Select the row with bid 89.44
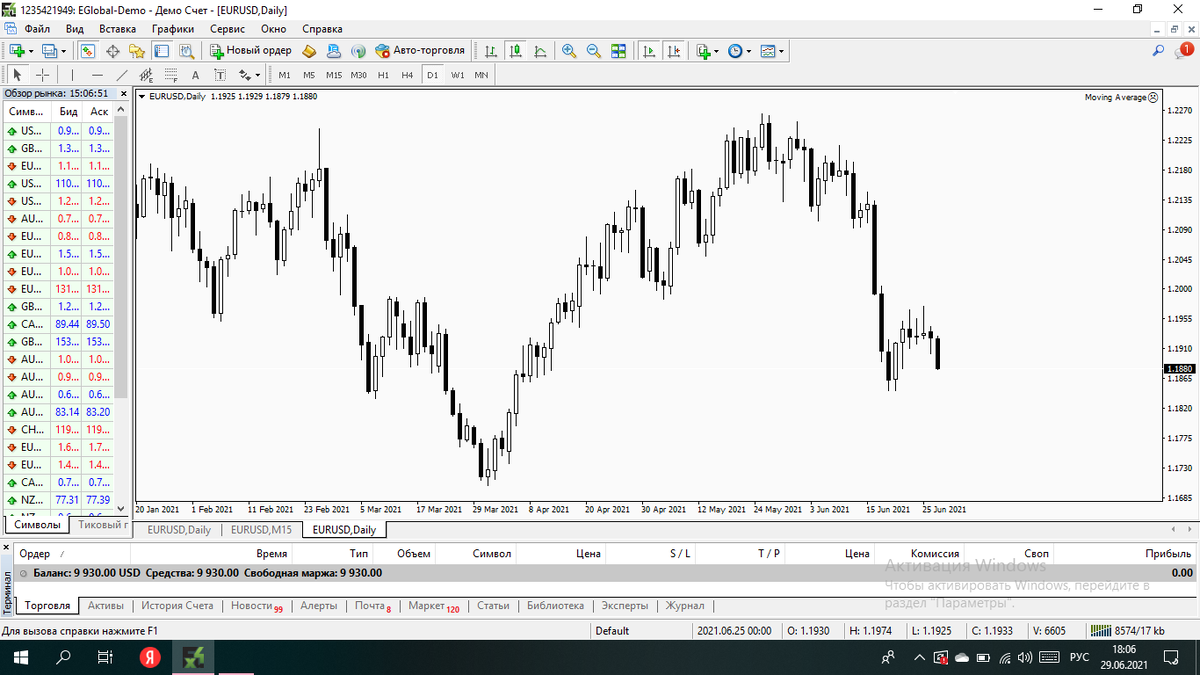 58,324
